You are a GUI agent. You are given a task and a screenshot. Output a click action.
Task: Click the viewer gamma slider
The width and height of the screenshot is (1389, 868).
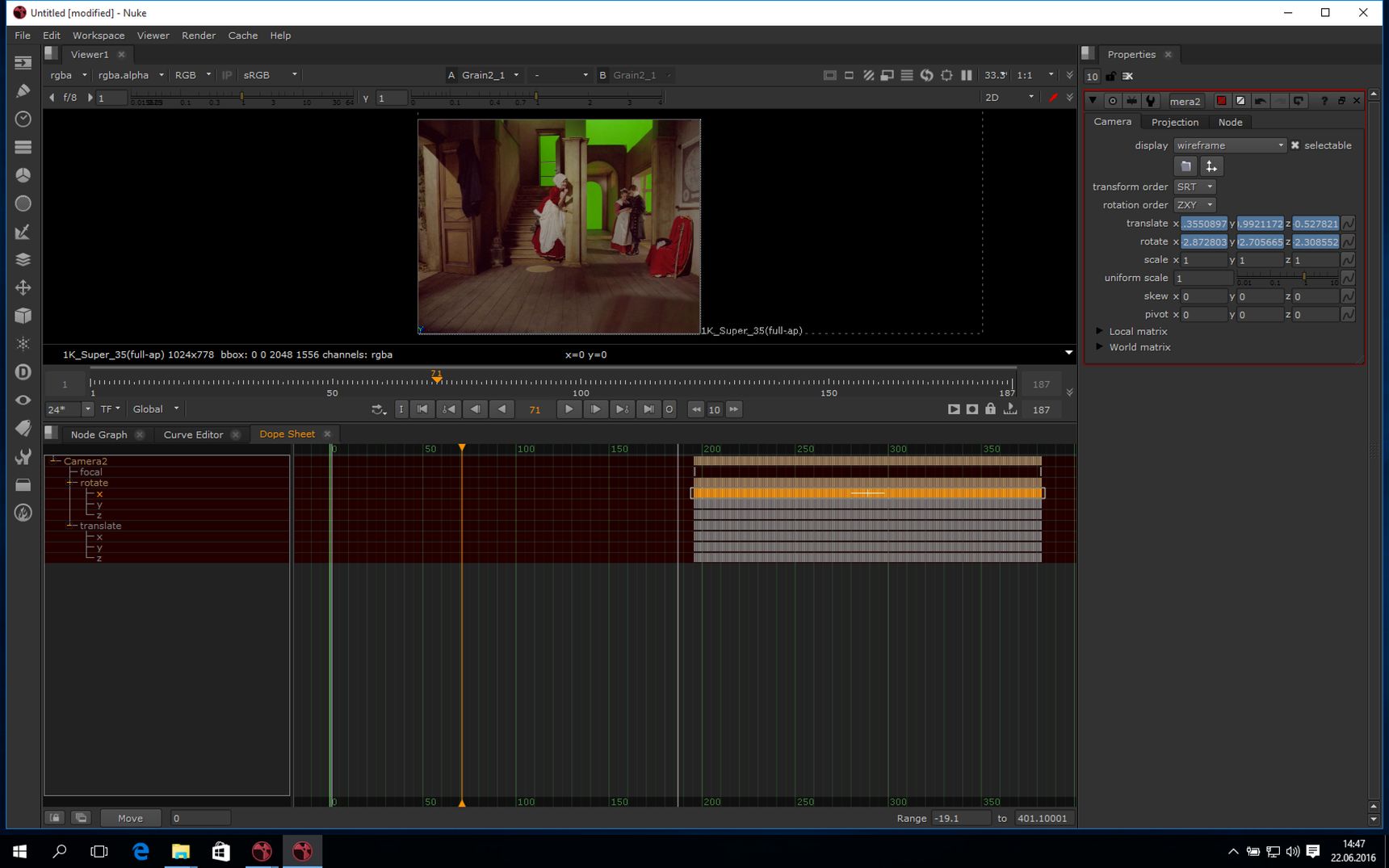tap(536, 98)
